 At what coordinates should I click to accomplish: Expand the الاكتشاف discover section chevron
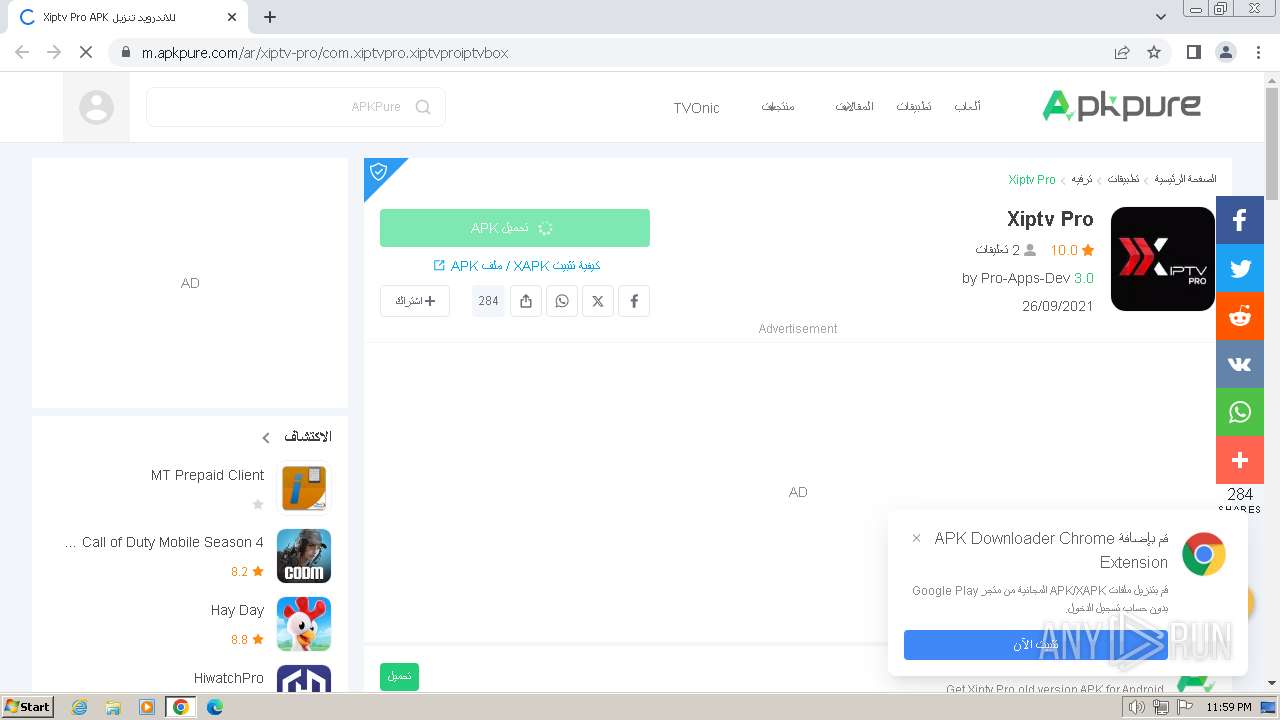(x=266, y=437)
